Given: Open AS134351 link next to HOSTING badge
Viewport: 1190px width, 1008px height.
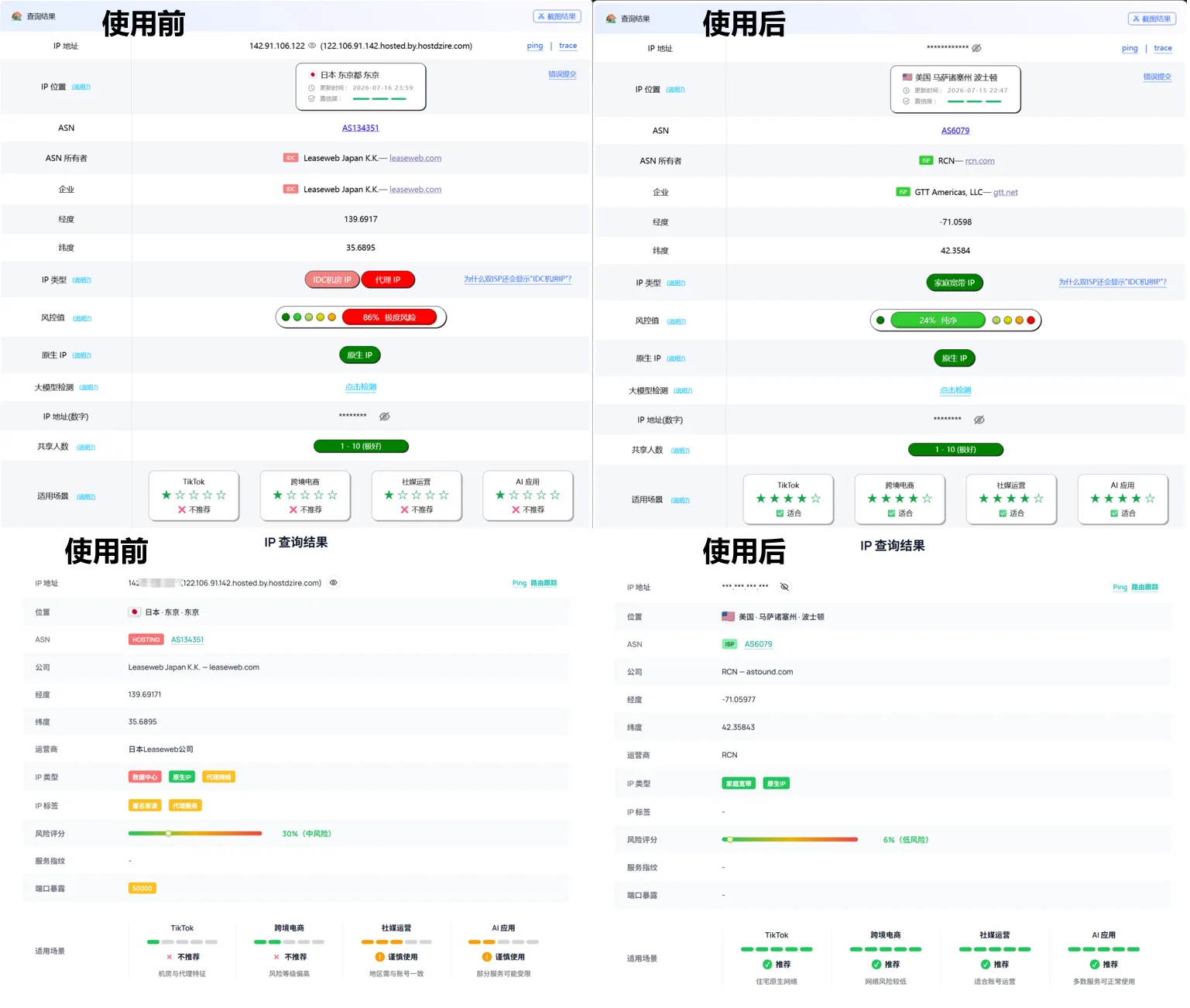Looking at the screenshot, I should coord(187,639).
